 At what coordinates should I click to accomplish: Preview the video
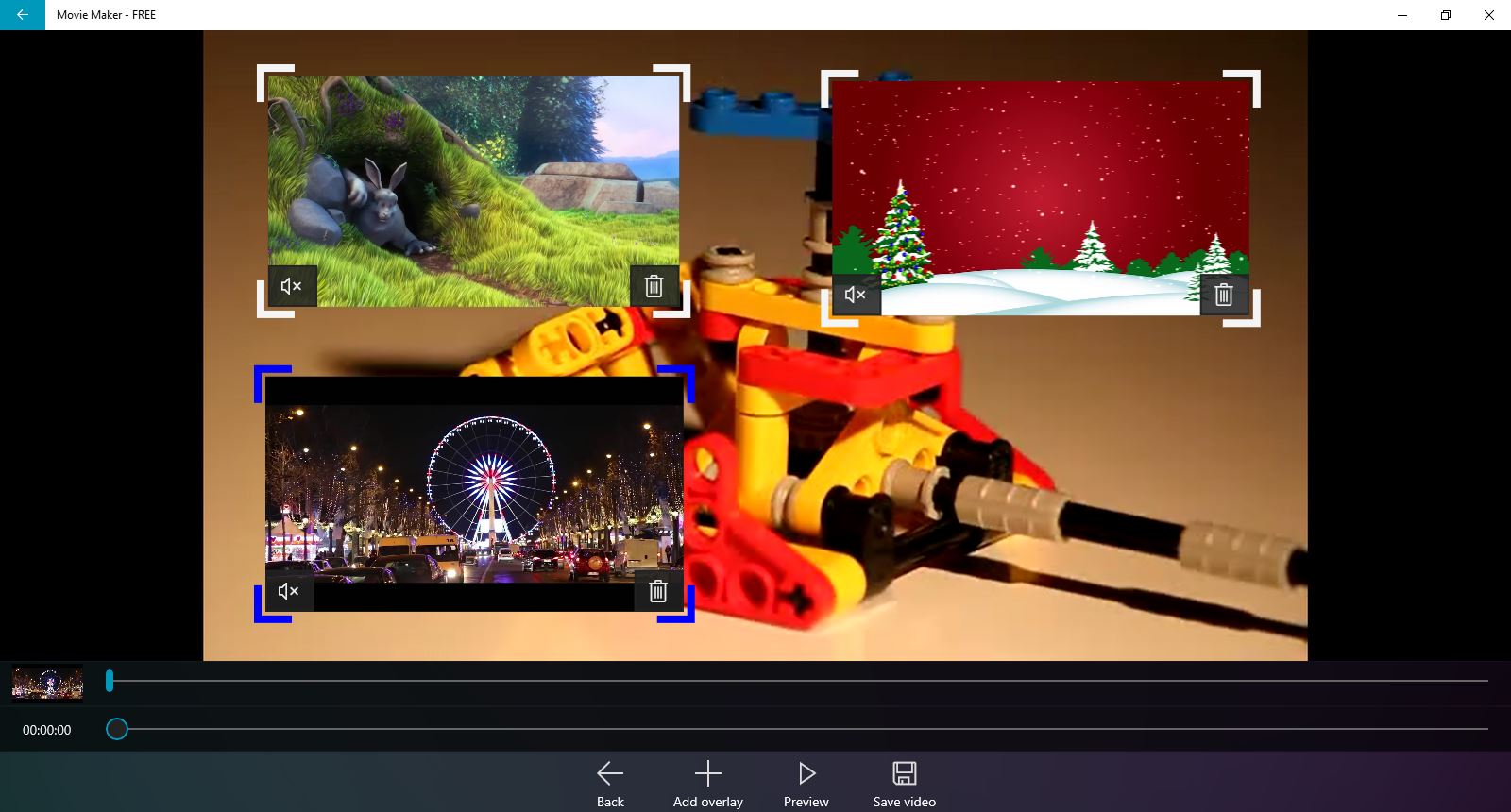pyautogui.click(x=806, y=784)
